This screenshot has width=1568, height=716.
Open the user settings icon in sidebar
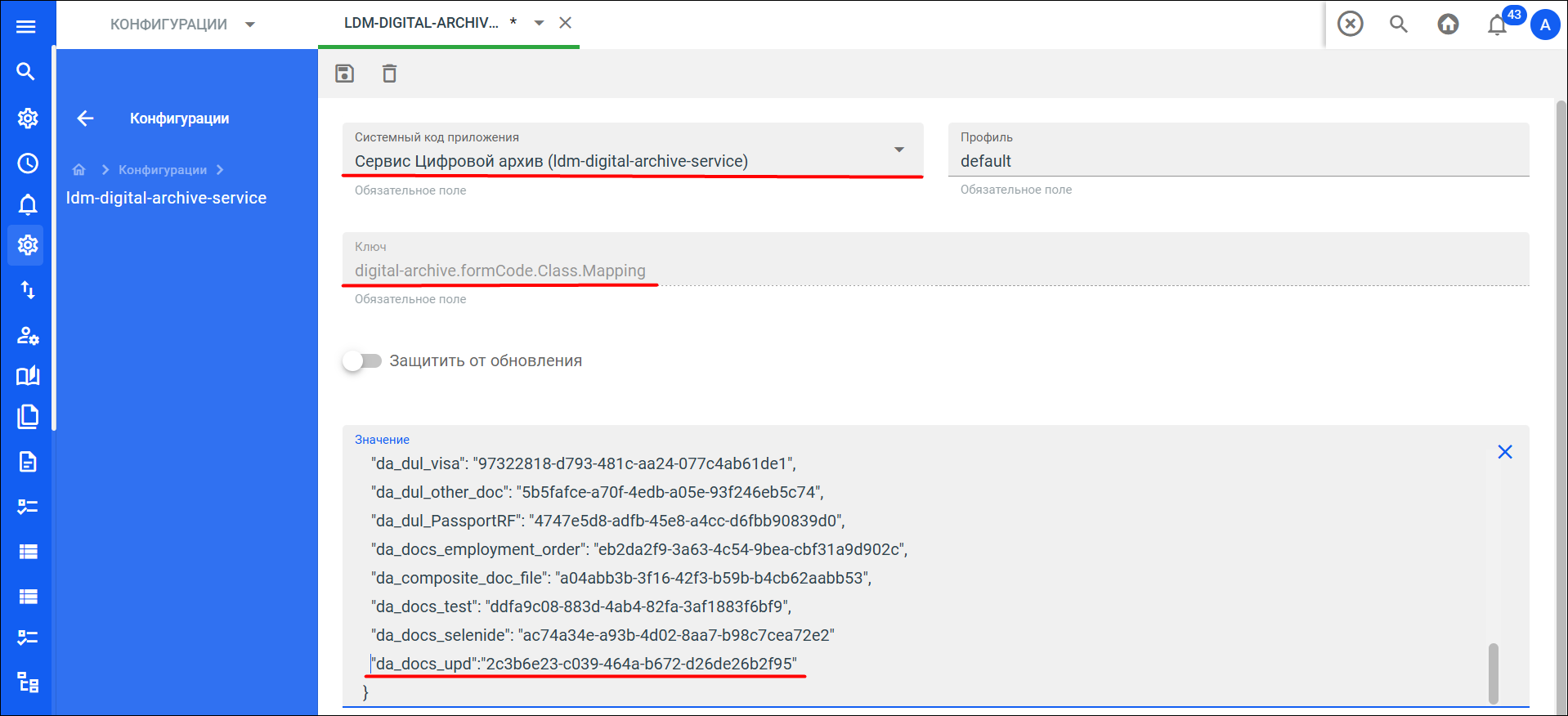(28, 335)
